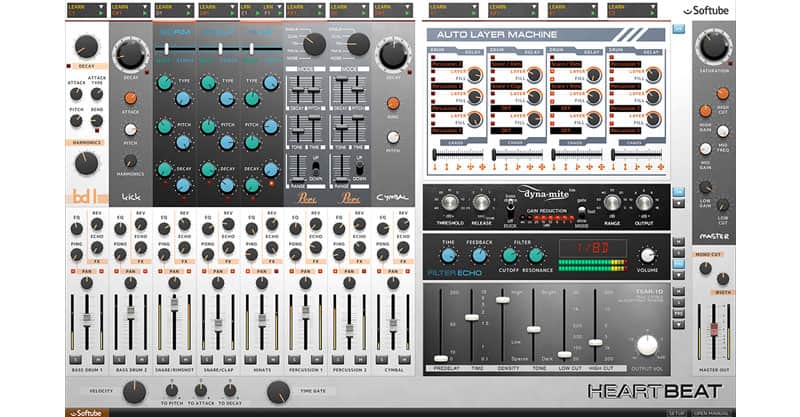
Task: Click the orange High Cut knob in Master
Action: [x=722, y=93]
